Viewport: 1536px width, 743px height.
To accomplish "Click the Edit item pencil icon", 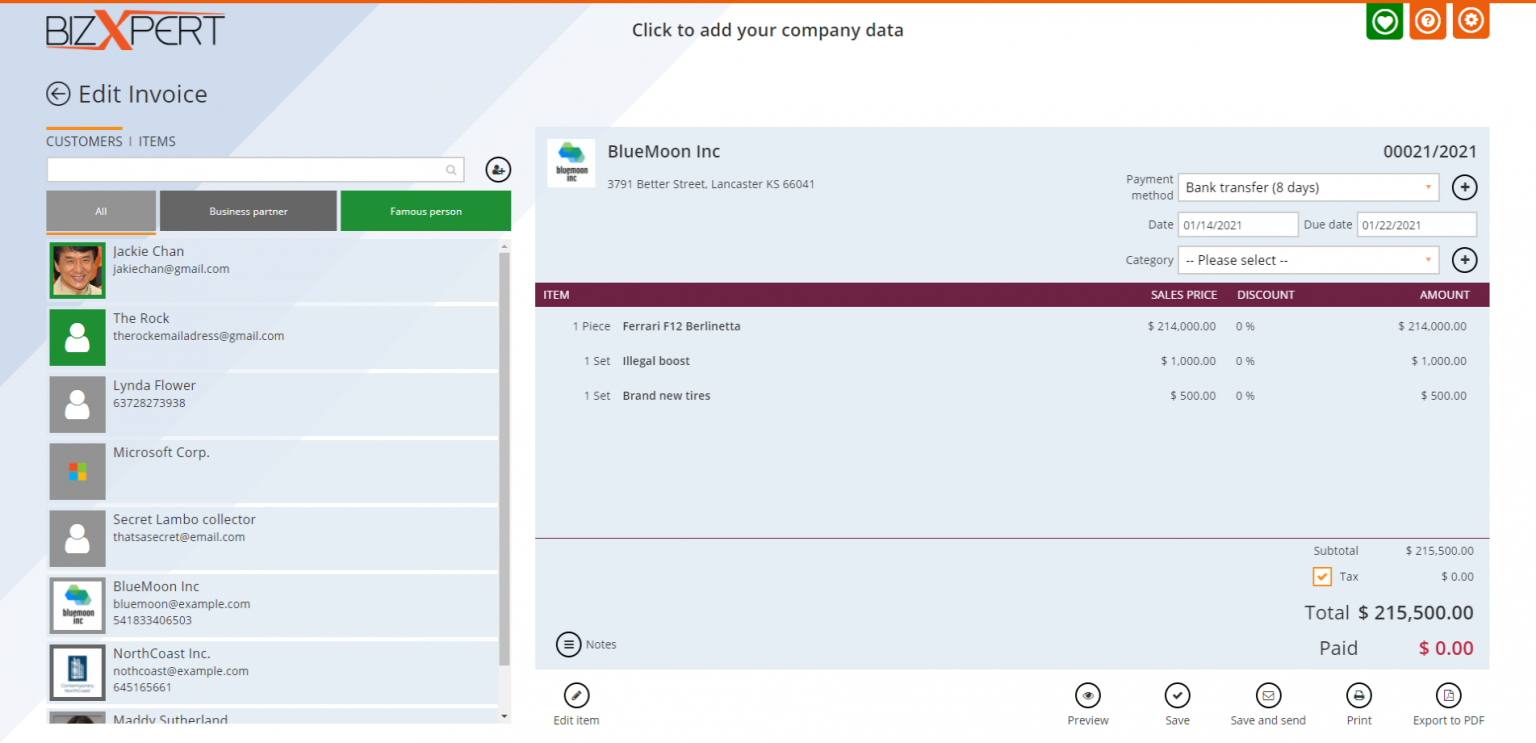I will [577, 696].
